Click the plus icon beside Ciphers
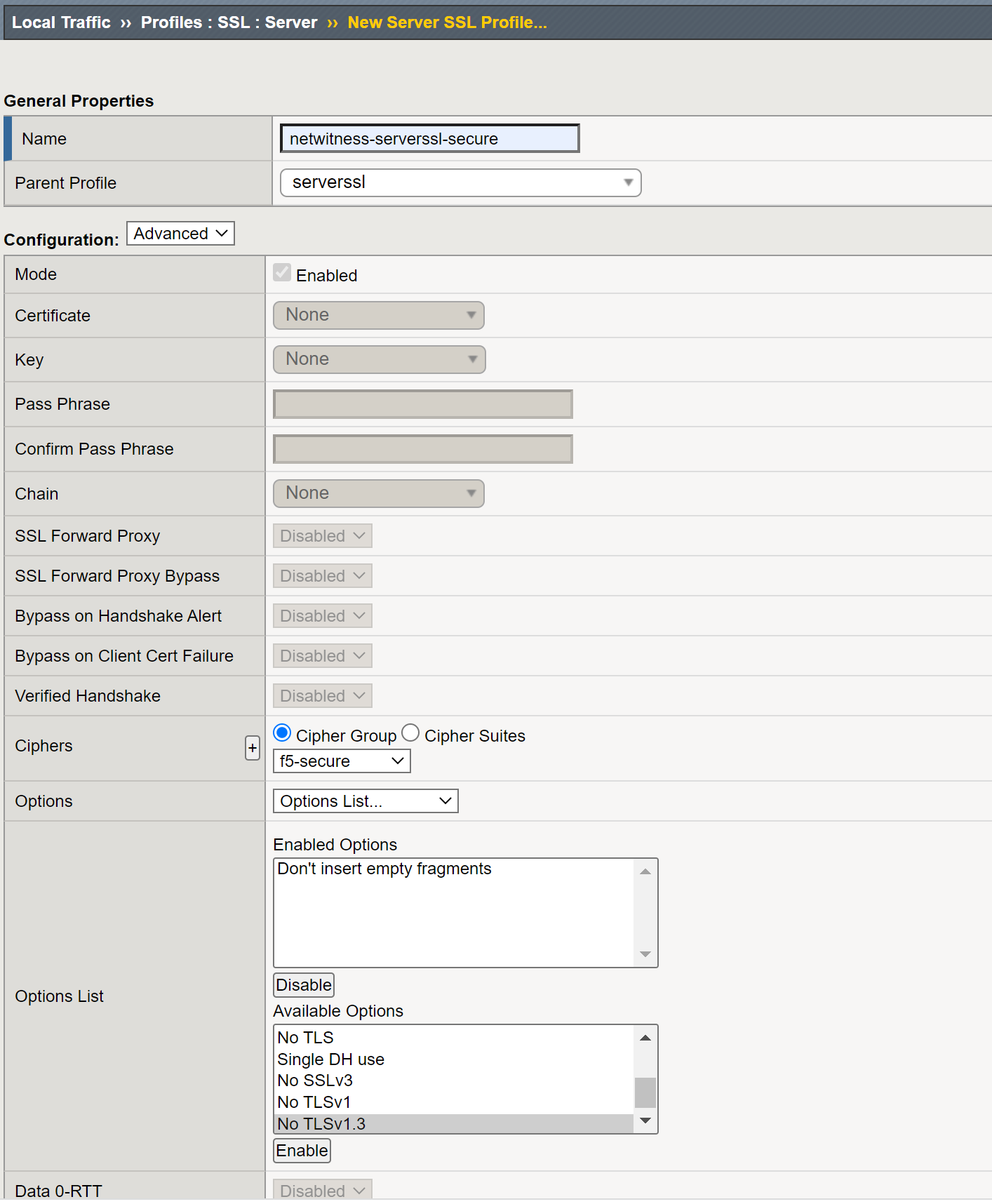 (x=253, y=748)
